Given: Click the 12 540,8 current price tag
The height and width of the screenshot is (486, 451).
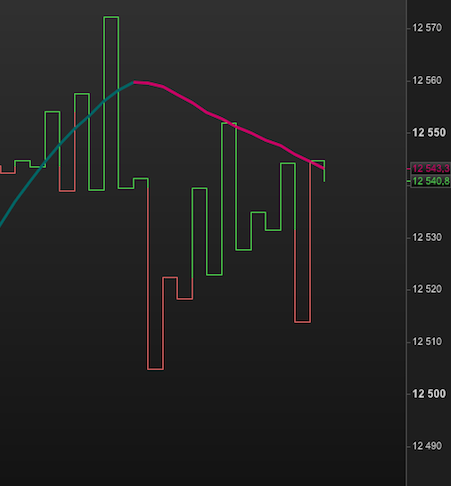Looking at the screenshot, I should point(430,181).
